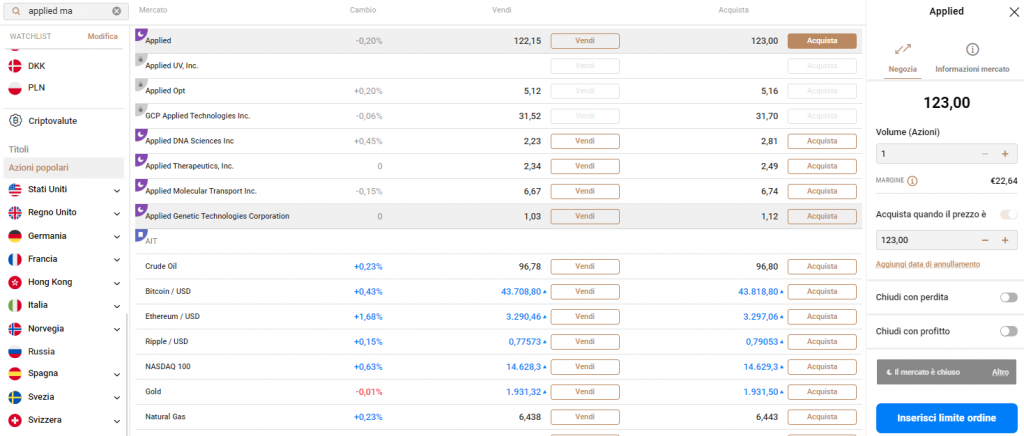The width and height of the screenshot is (1024, 436).
Task: Click Vendi for the Applied row
Action: click(584, 41)
